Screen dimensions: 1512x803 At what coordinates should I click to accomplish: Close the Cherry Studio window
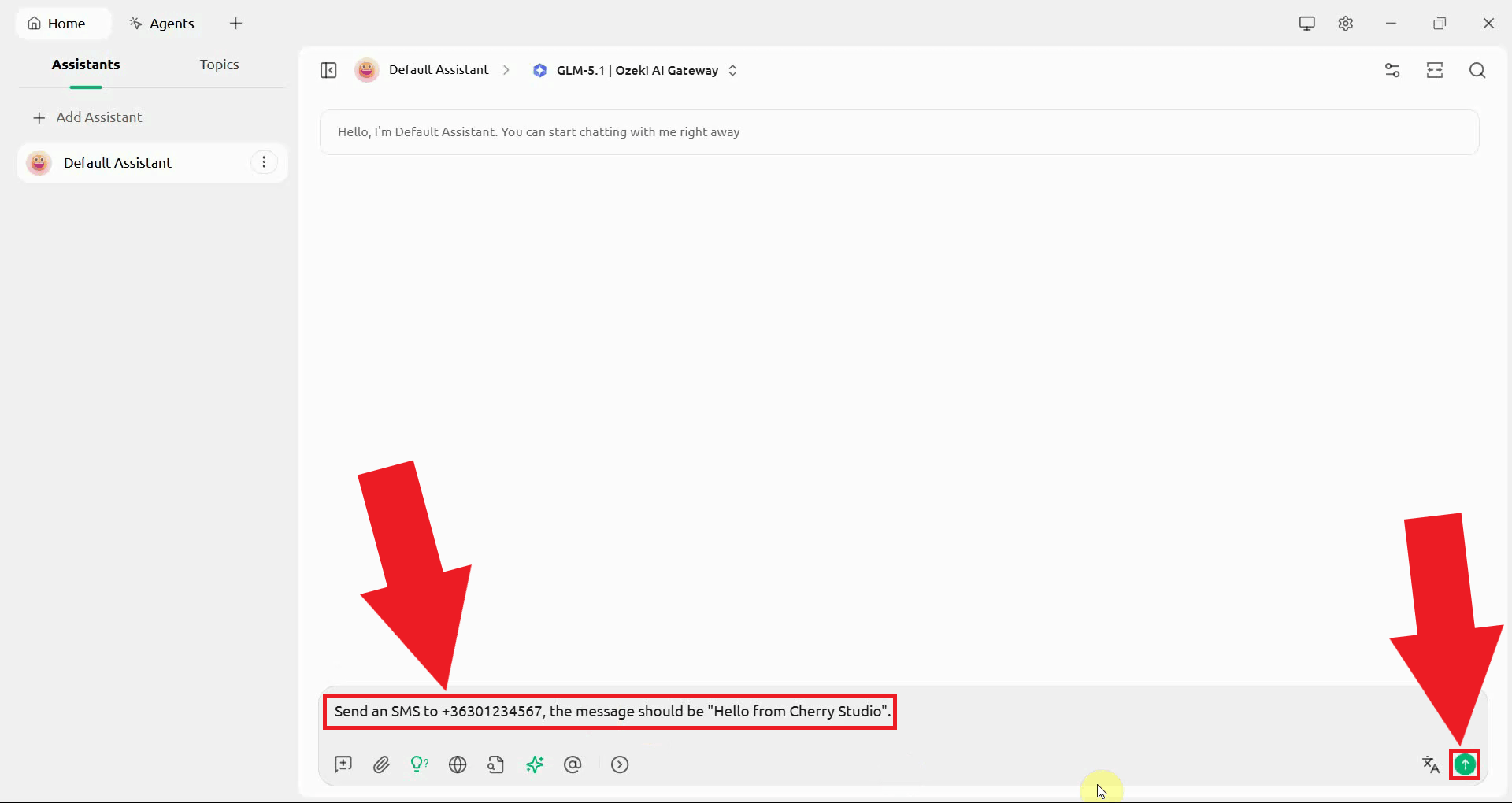[1488, 24]
